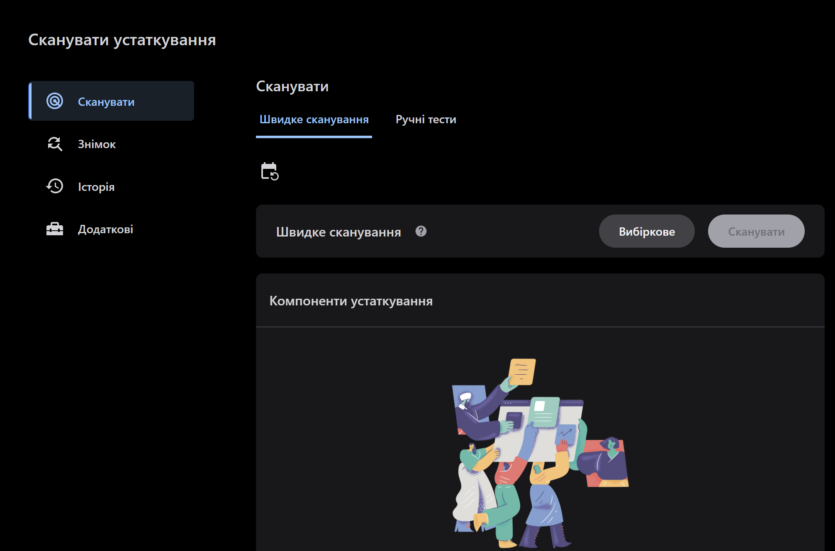Open the Сканувати sidebar label
The image size is (835, 551).
[106, 102]
